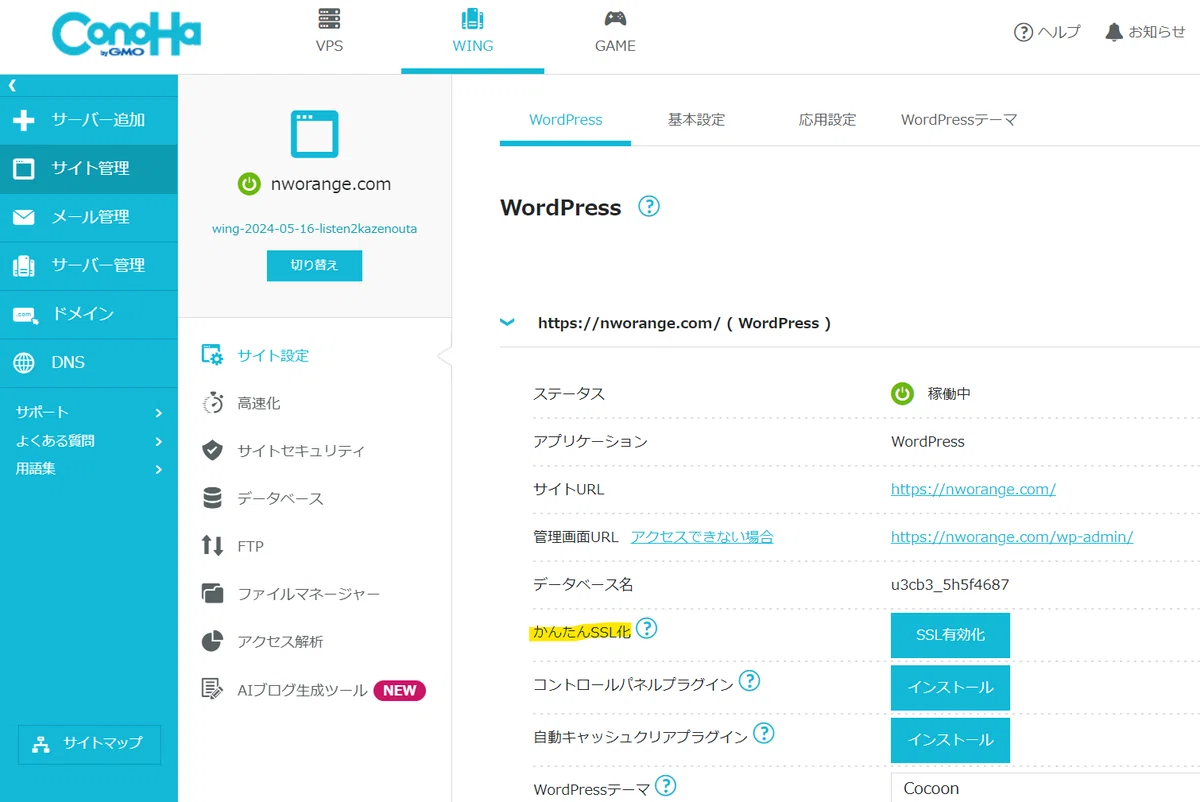This screenshot has height=802, width=1200.
Task: Click the ファイルマネージャー folder icon
Action: point(212,594)
